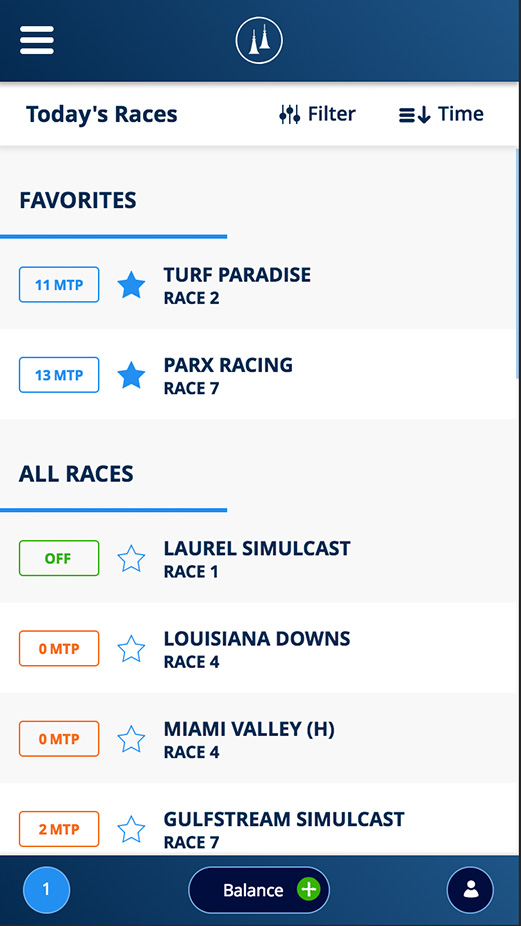The height and width of the screenshot is (926, 521).
Task: Open the hamburger menu
Action: tap(37, 40)
